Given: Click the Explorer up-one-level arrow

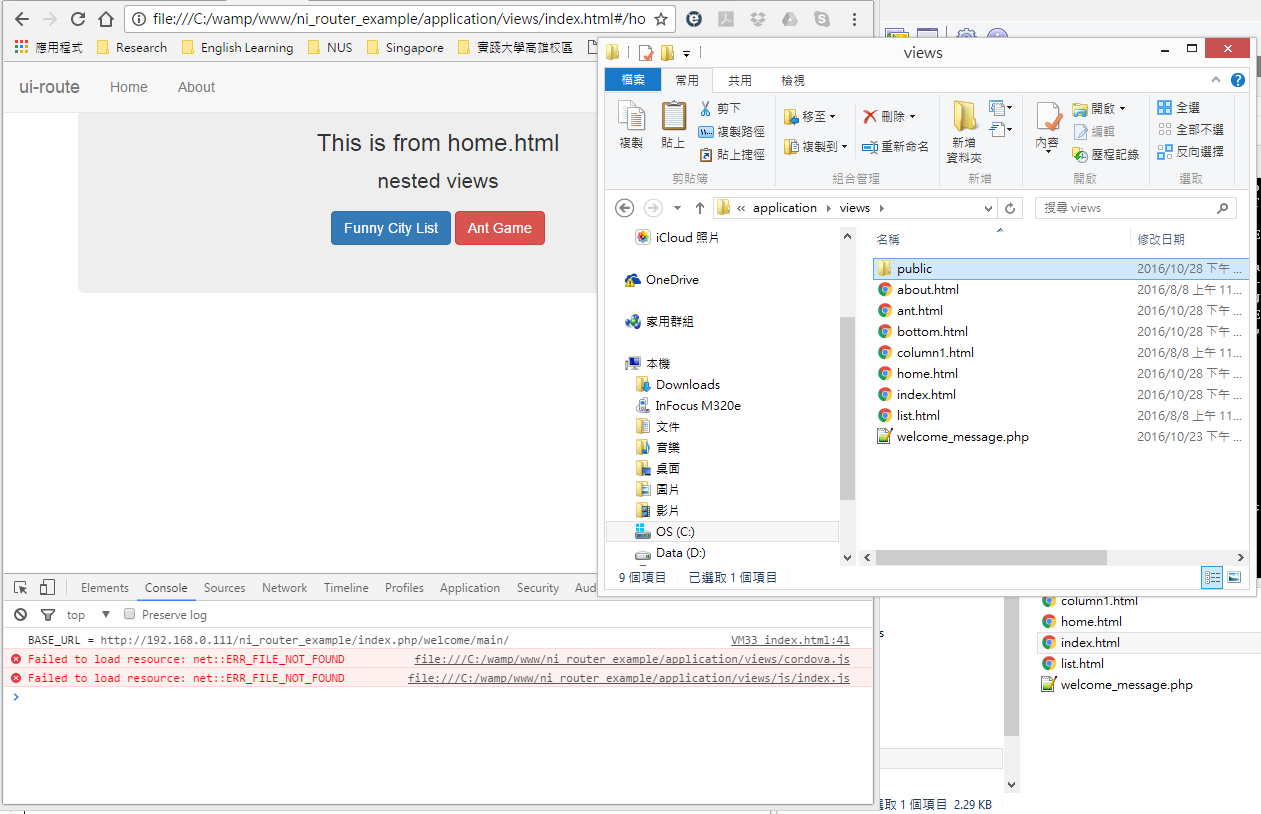Looking at the screenshot, I should tap(700, 208).
